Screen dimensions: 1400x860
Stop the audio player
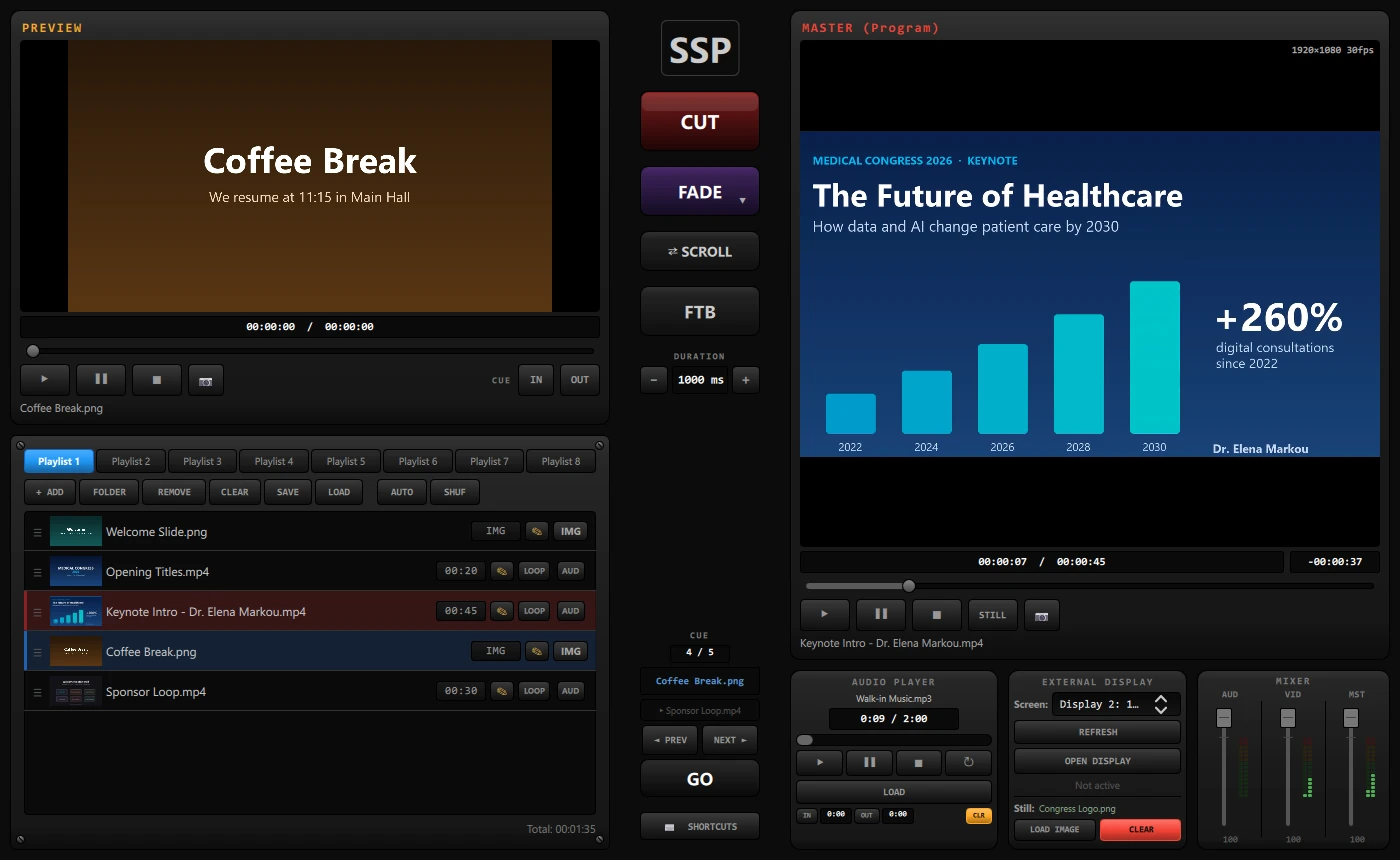tap(919, 762)
